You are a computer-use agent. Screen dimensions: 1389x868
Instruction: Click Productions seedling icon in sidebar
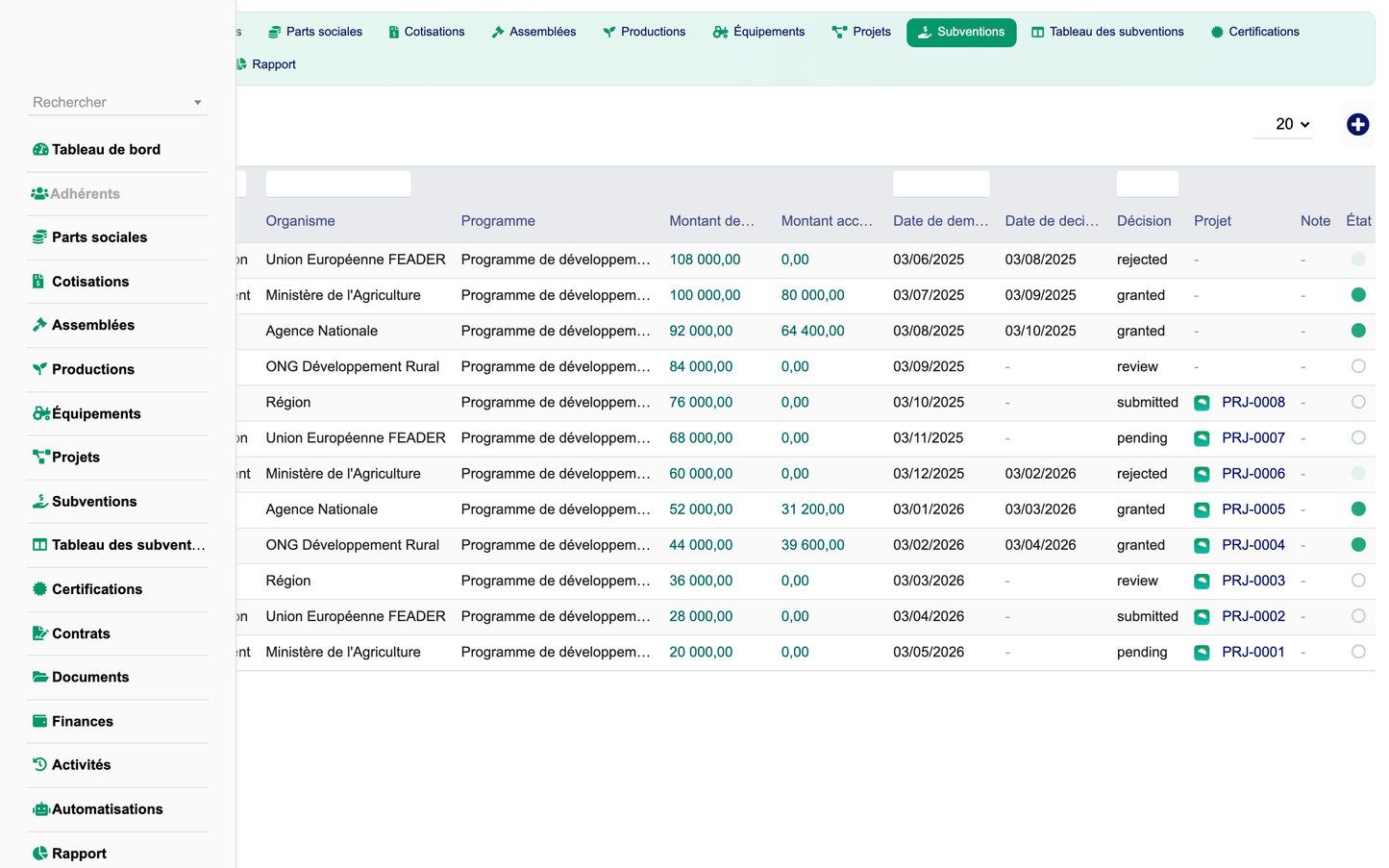[39, 369]
